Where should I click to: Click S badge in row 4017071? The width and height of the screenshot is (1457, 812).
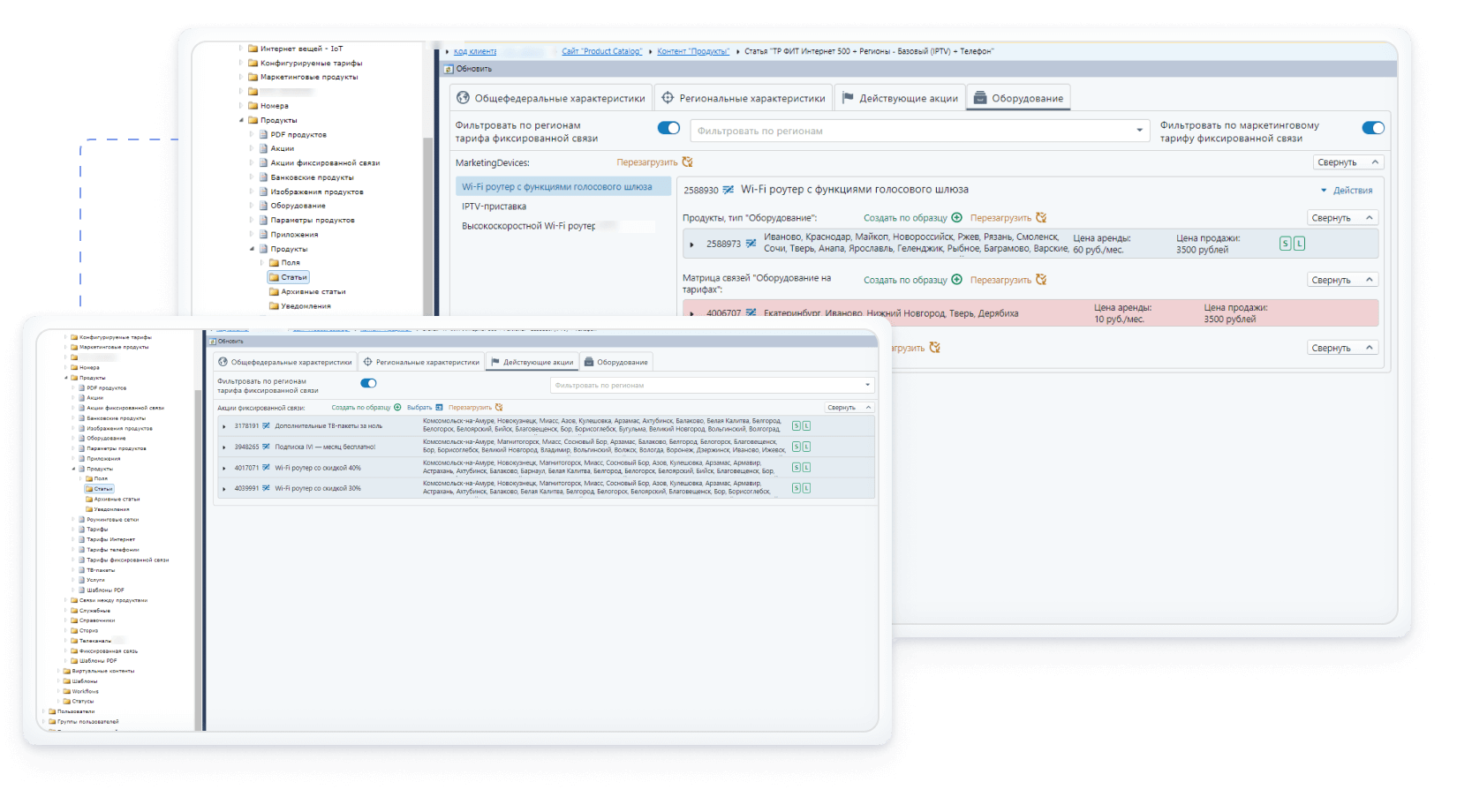click(x=796, y=468)
